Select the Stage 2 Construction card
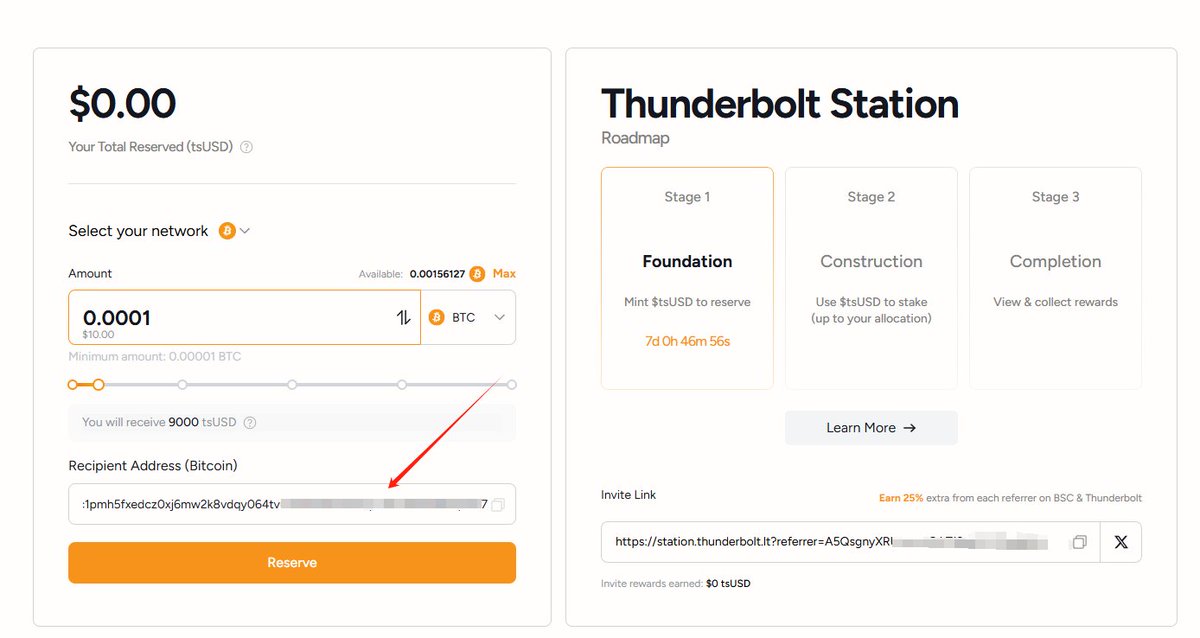The height and width of the screenshot is (638, 1200). tap(871, 278)
